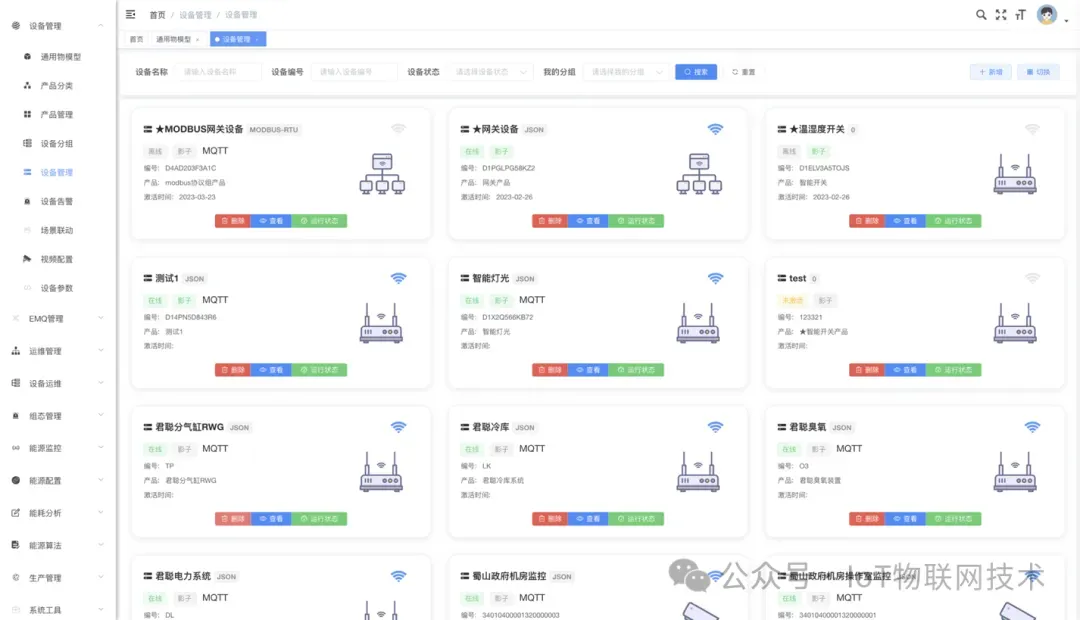Click the 重置 button

743,72
